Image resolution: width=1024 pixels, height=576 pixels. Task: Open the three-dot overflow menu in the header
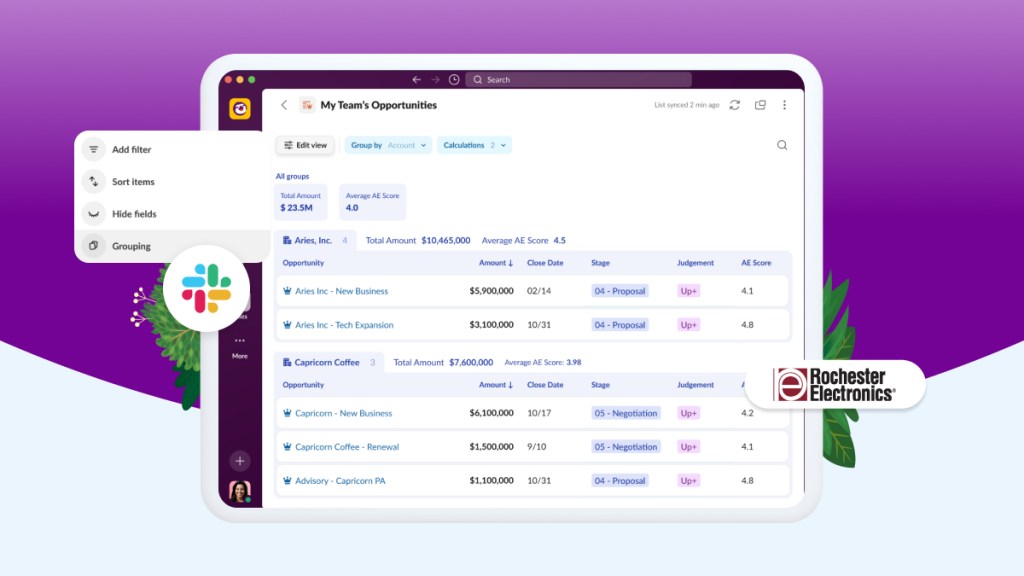(x=784, y=105)
